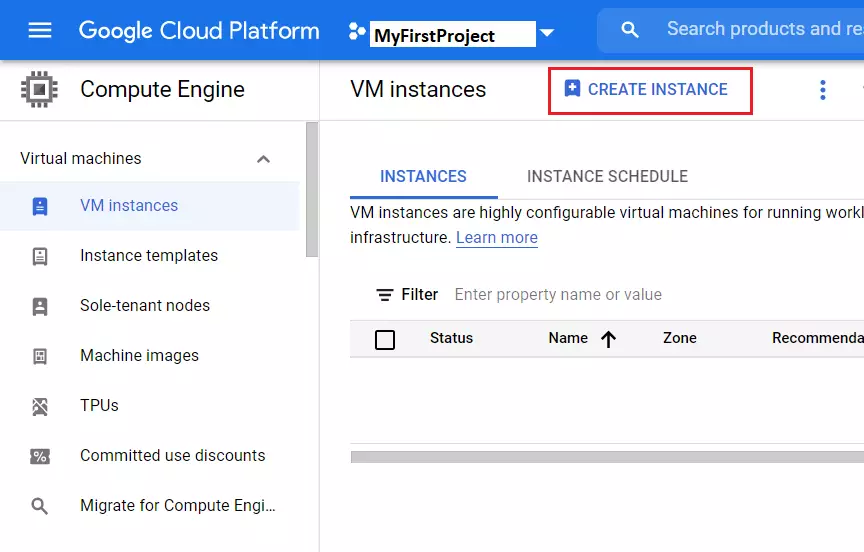The image size is (864, 552).
Task: Click the plus icon in Create Instance
Action: click(572, 88)
